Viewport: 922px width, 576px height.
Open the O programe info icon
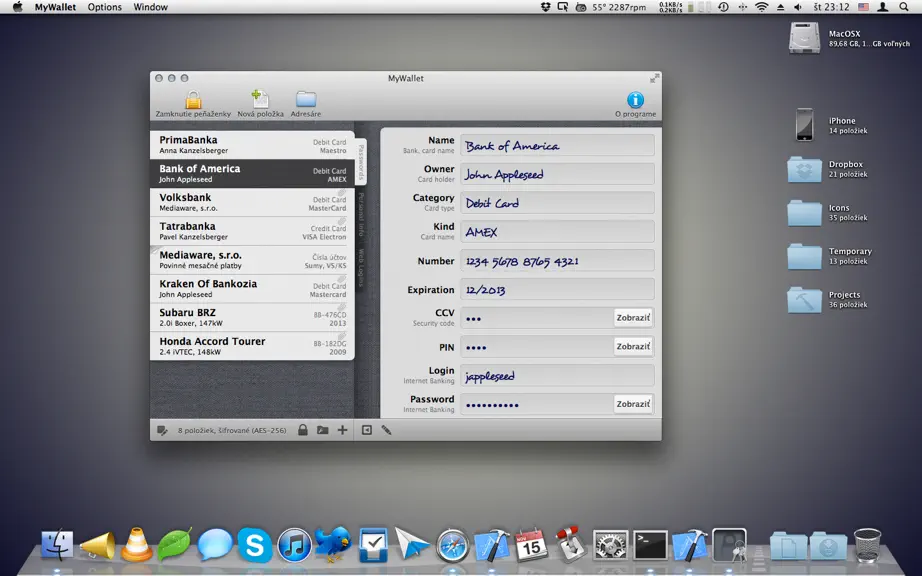[635, 100]
